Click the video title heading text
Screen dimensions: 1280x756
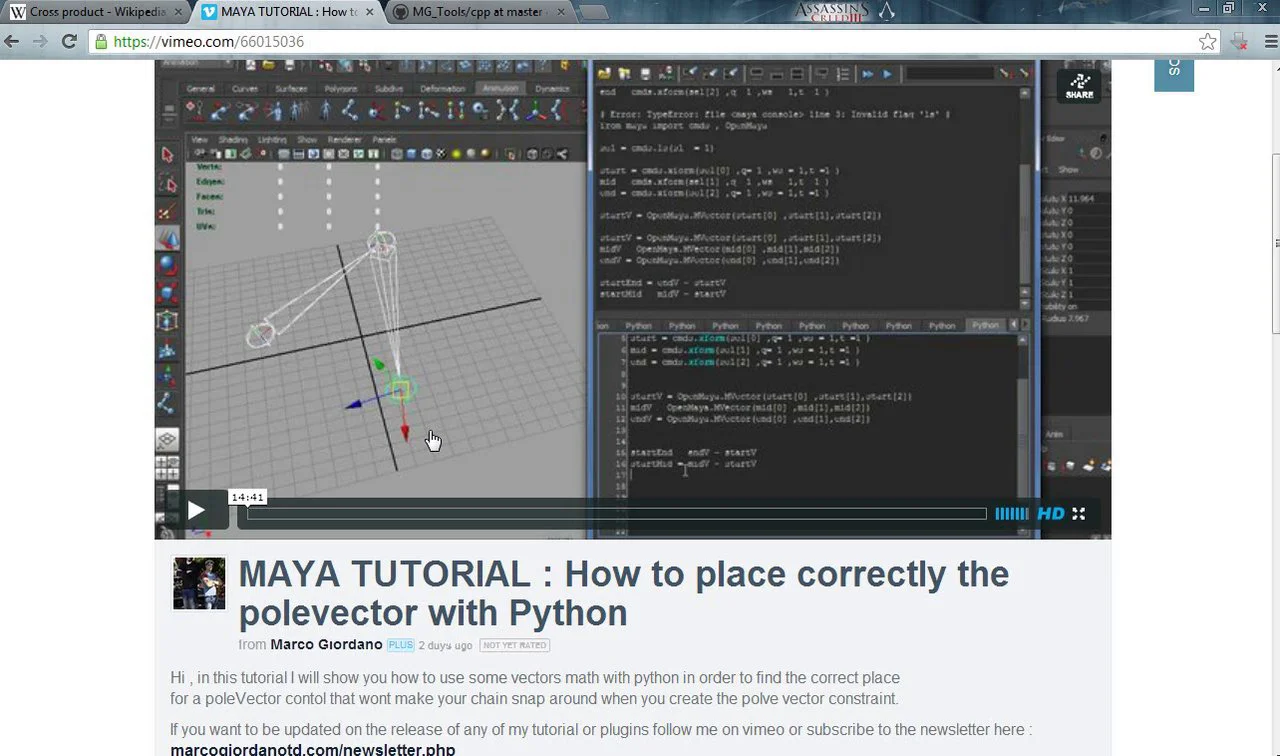point(624,593)
